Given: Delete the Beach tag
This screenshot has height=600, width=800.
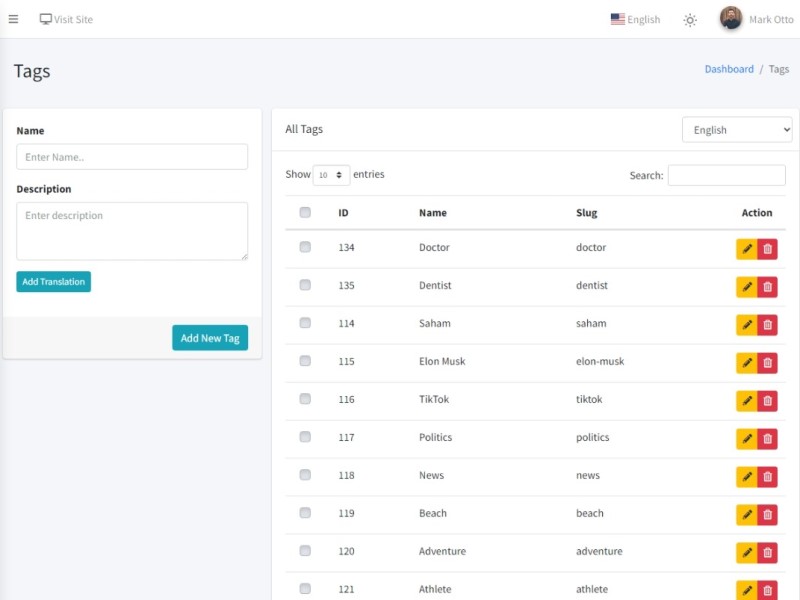Looking at the screenshot, I should (768, 515).
